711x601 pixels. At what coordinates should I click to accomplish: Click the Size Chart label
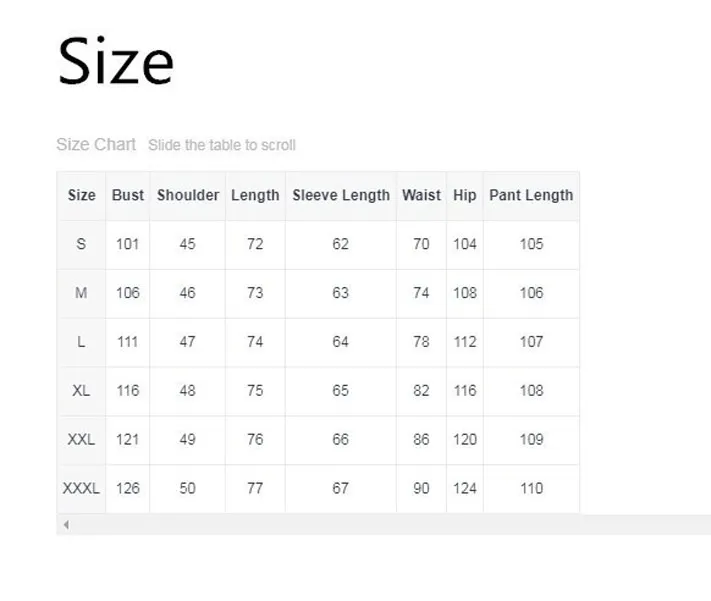click(x=96, y=145)
